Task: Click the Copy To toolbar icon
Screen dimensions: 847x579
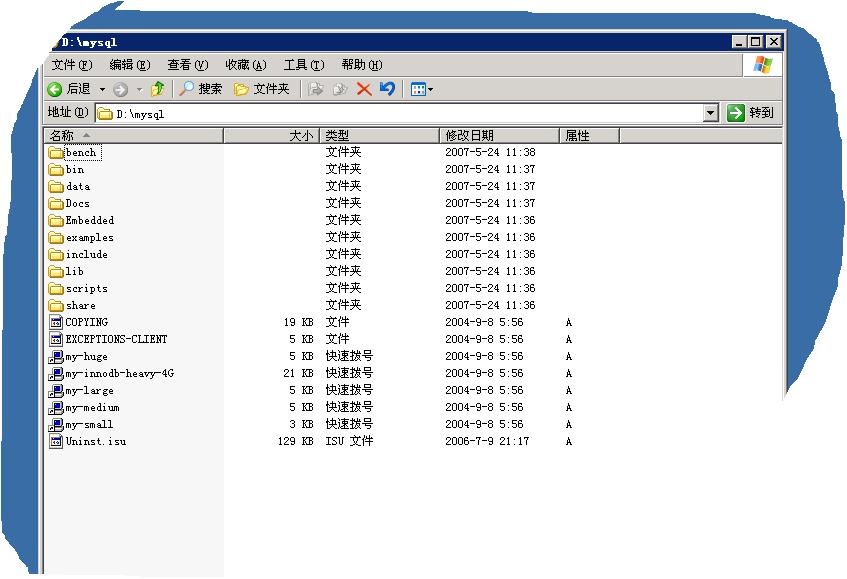Action: point(340,89)
